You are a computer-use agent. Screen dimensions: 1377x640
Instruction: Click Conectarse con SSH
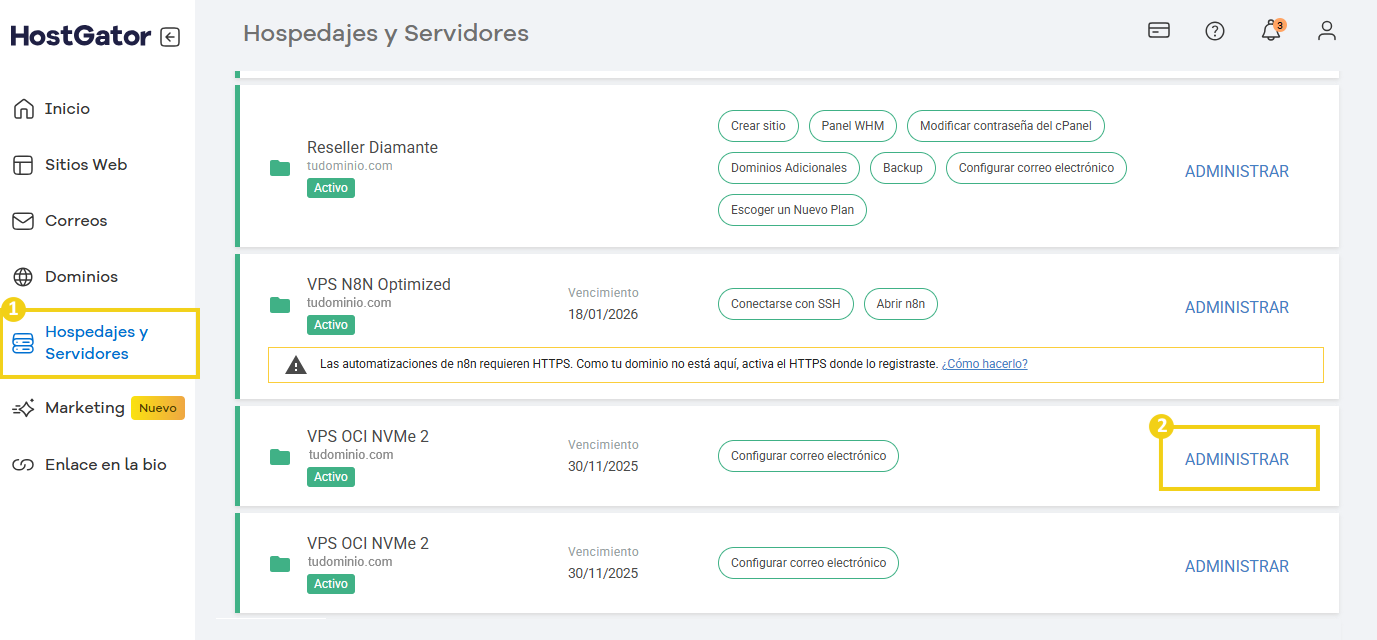785,304
